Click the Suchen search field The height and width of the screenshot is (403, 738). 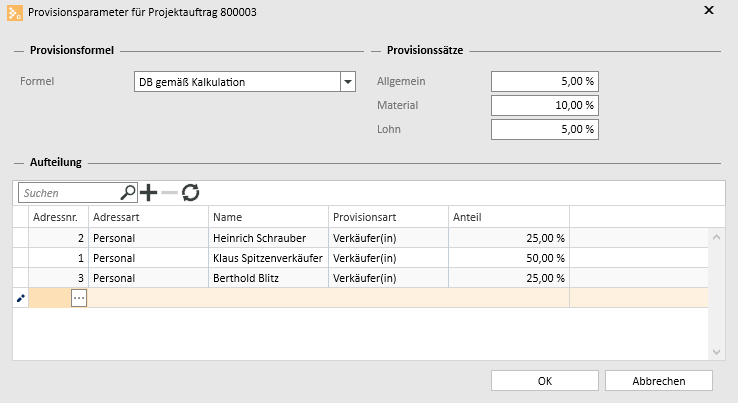tap(71, 193)
